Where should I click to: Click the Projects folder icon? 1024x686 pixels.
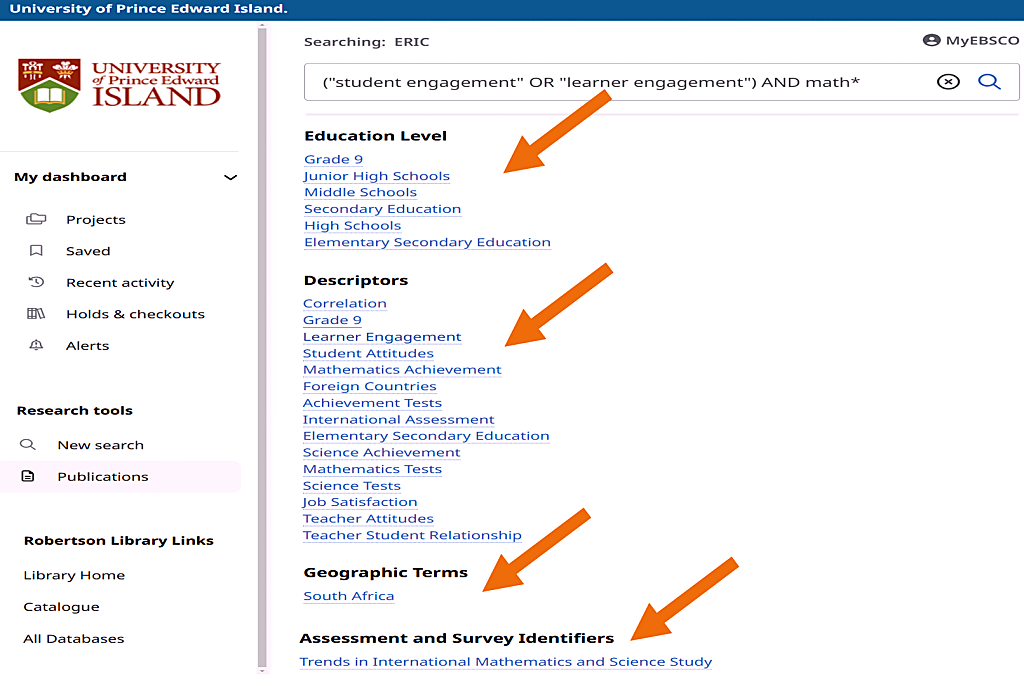point(36,219)
